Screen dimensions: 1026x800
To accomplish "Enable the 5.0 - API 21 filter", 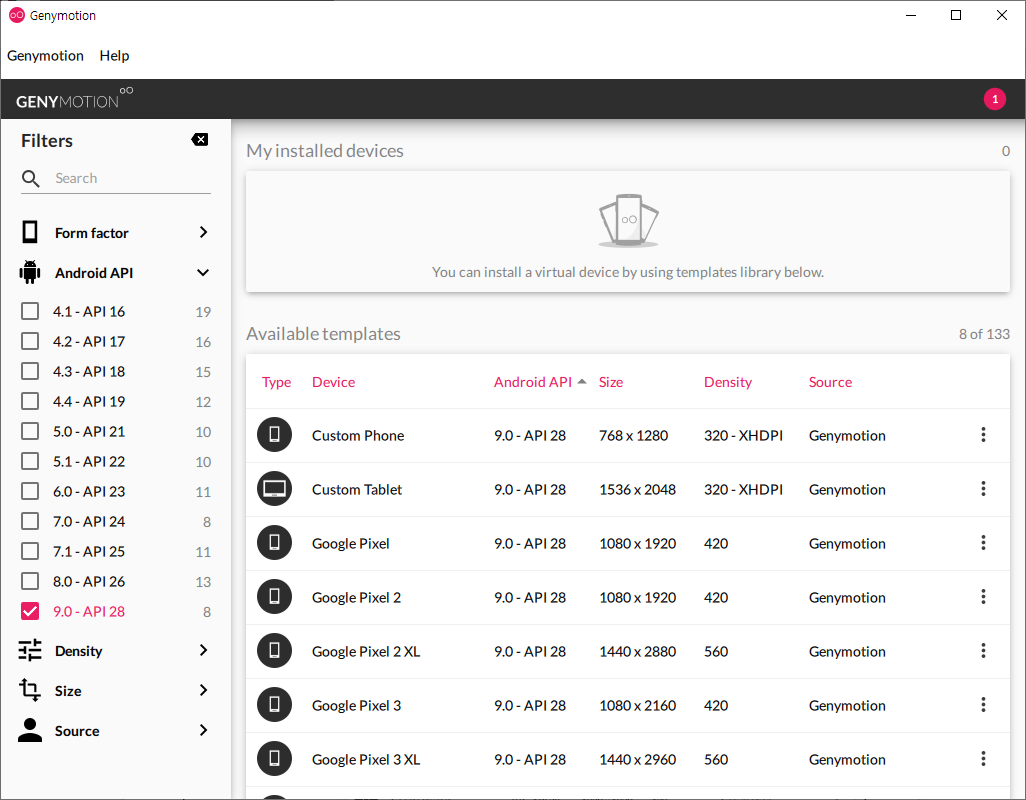I will [x=30, y=431].
